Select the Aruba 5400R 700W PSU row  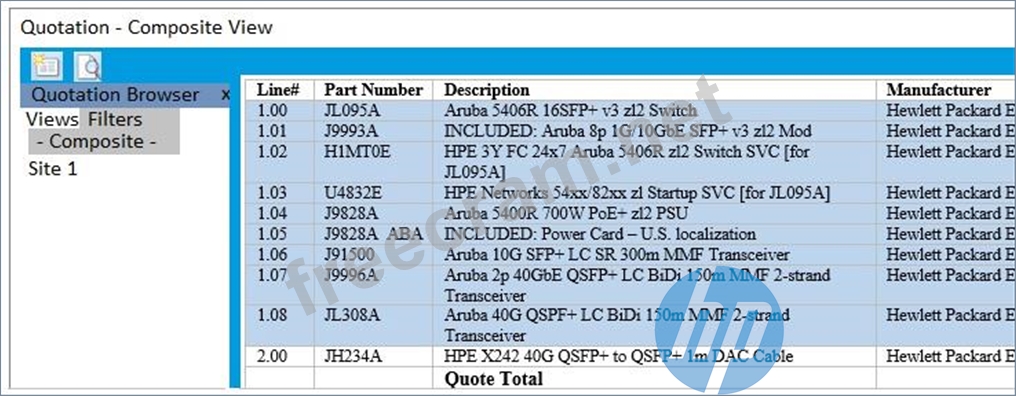(630, 213)
